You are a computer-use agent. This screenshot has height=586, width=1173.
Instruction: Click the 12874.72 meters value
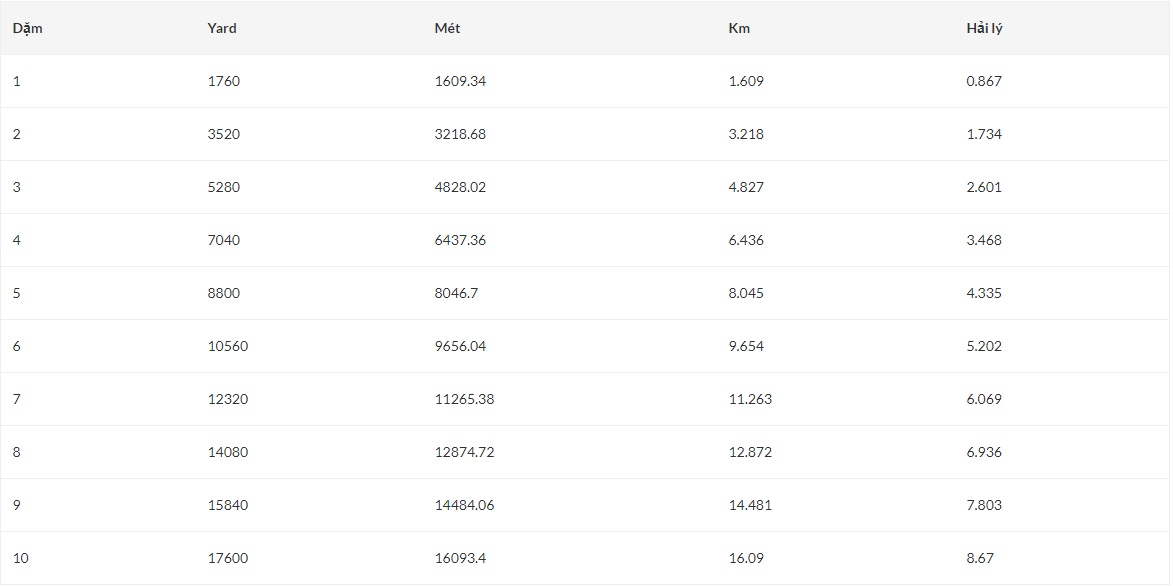(464, 452)
